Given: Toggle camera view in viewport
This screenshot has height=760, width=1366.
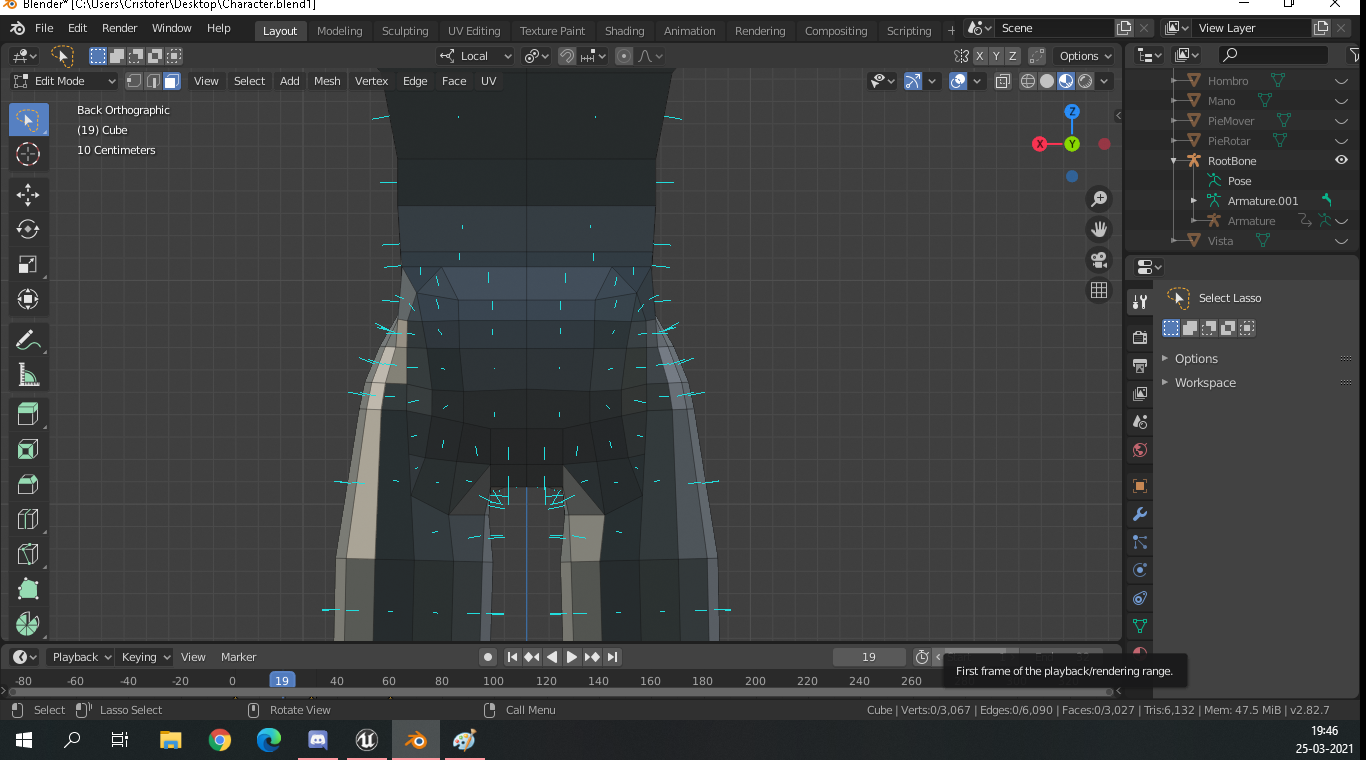Looking at the screenshot, I should [x=1099, y=260].
